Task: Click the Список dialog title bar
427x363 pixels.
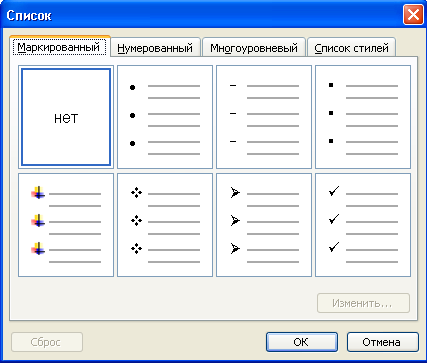Action: click(x=200, y=15)
